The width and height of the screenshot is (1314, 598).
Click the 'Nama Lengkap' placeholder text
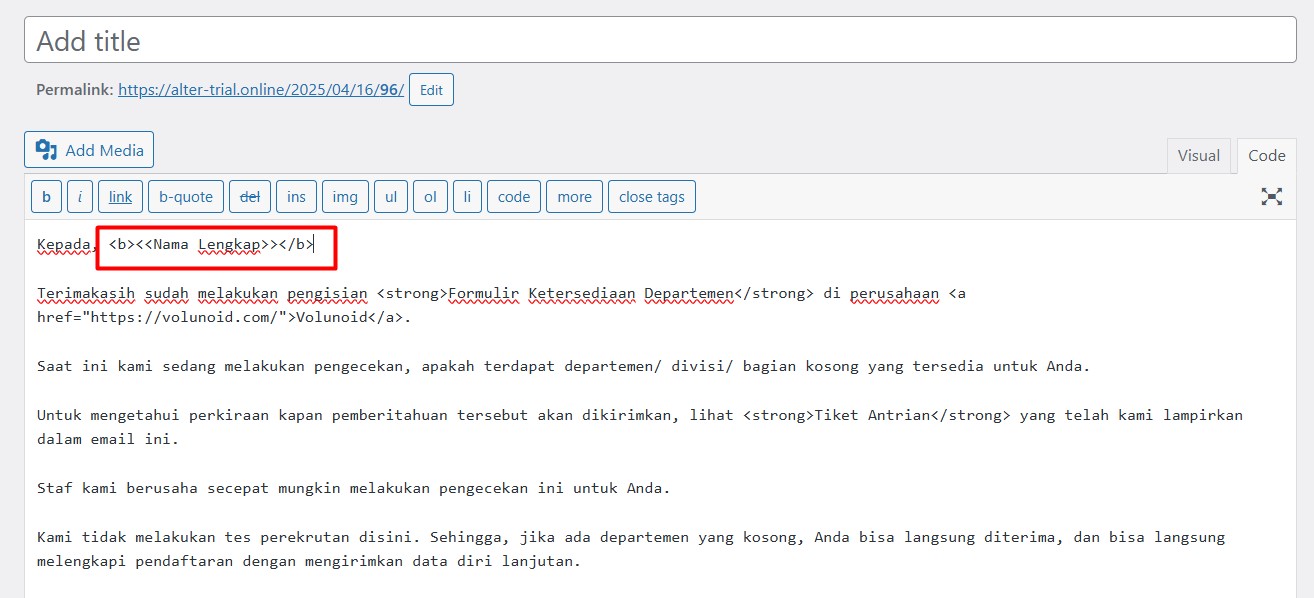206,245
